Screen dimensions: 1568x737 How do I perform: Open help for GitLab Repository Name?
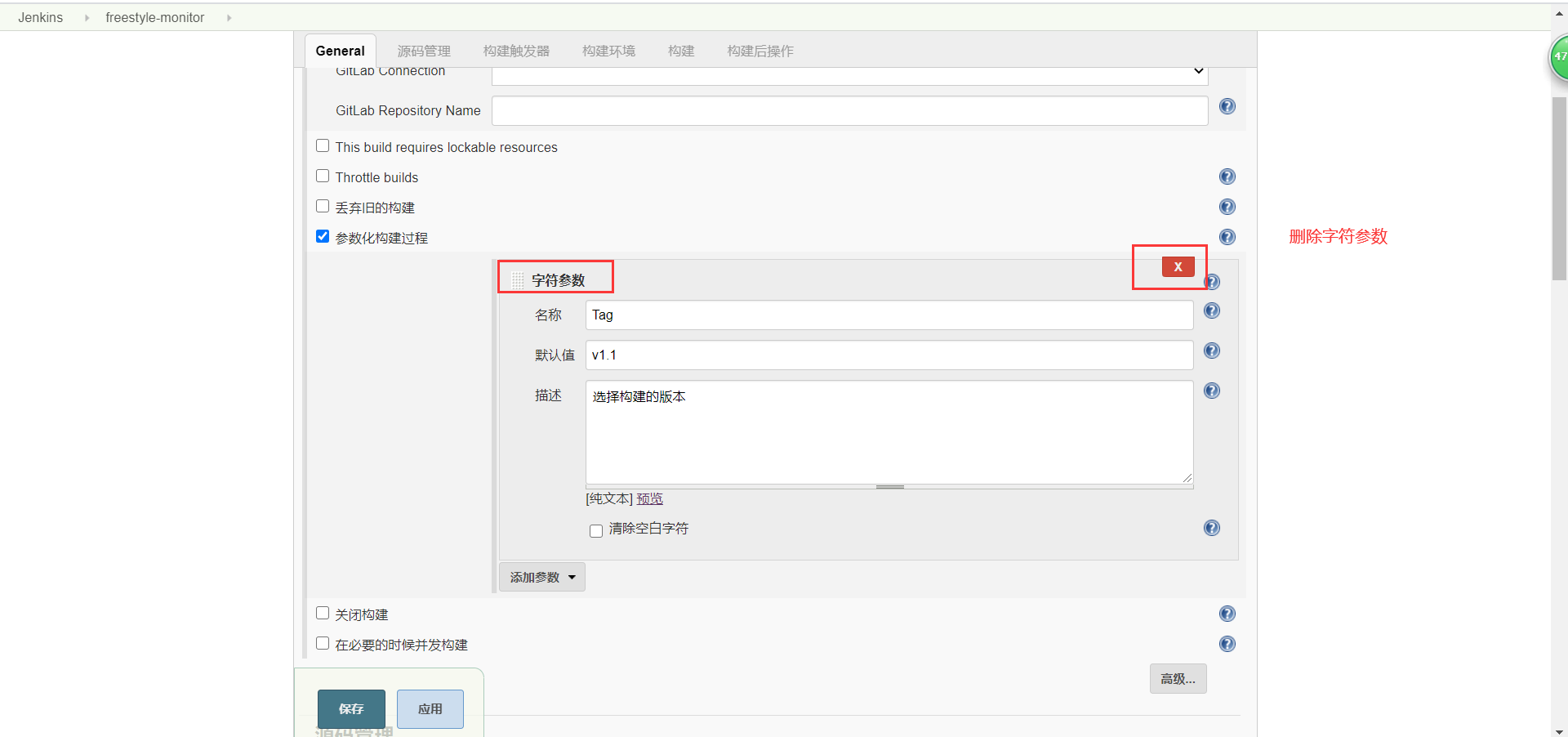click(1227, 106)
